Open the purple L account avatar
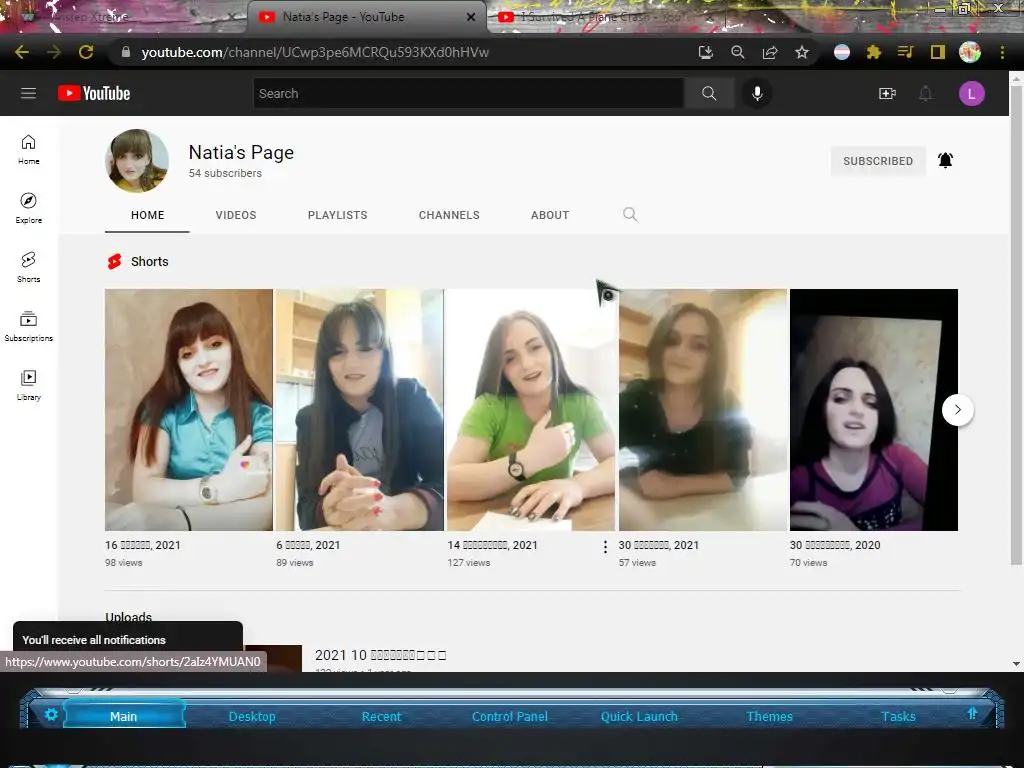The image size is (1024, 768). click(971, 93)
